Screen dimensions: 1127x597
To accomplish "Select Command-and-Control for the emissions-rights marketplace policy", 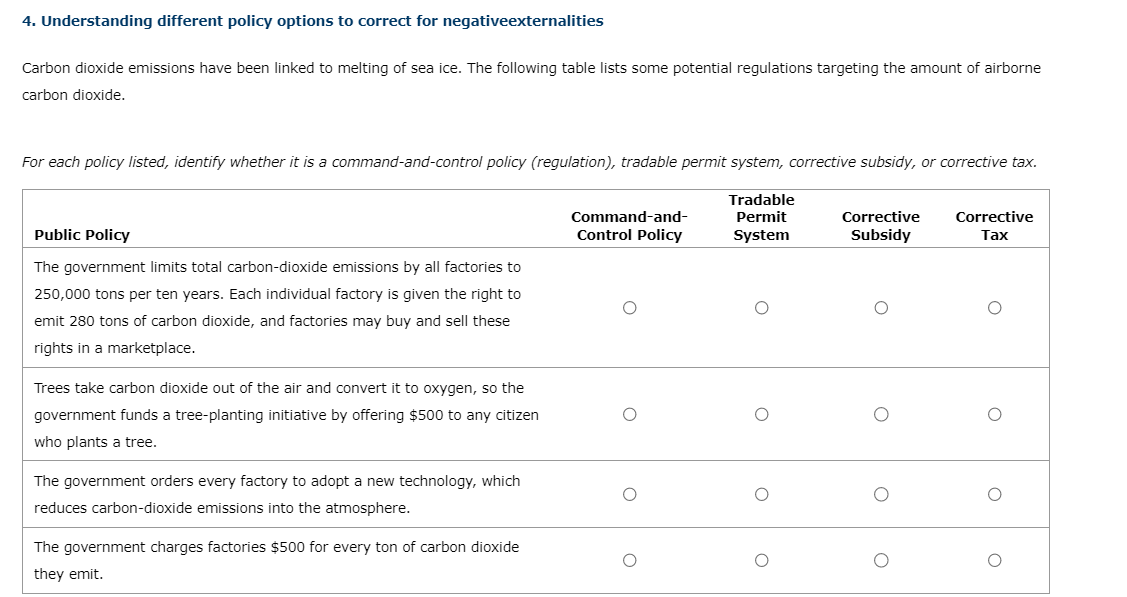I will pyautogui.click(x=629, y=308).
